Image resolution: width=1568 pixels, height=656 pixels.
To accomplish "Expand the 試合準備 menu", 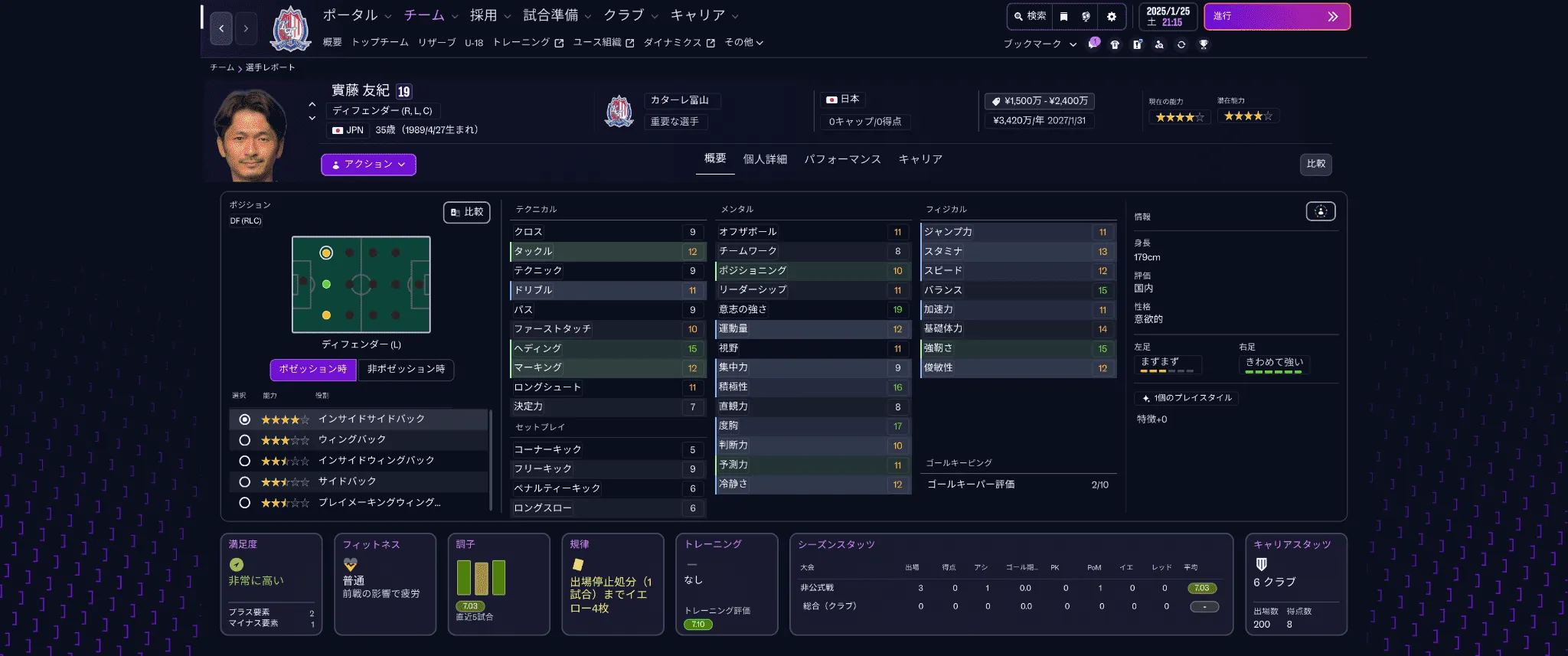I will [557, 15].
